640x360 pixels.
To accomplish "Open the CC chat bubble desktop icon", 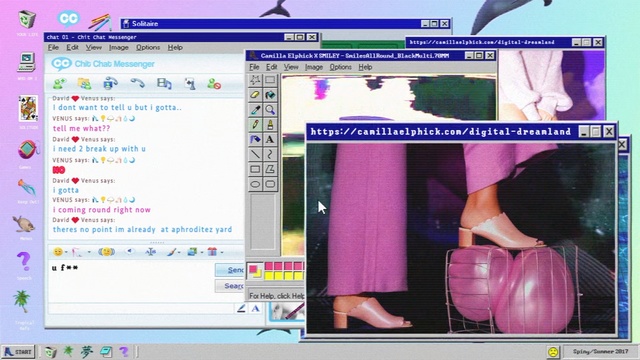I will (68, 18).
